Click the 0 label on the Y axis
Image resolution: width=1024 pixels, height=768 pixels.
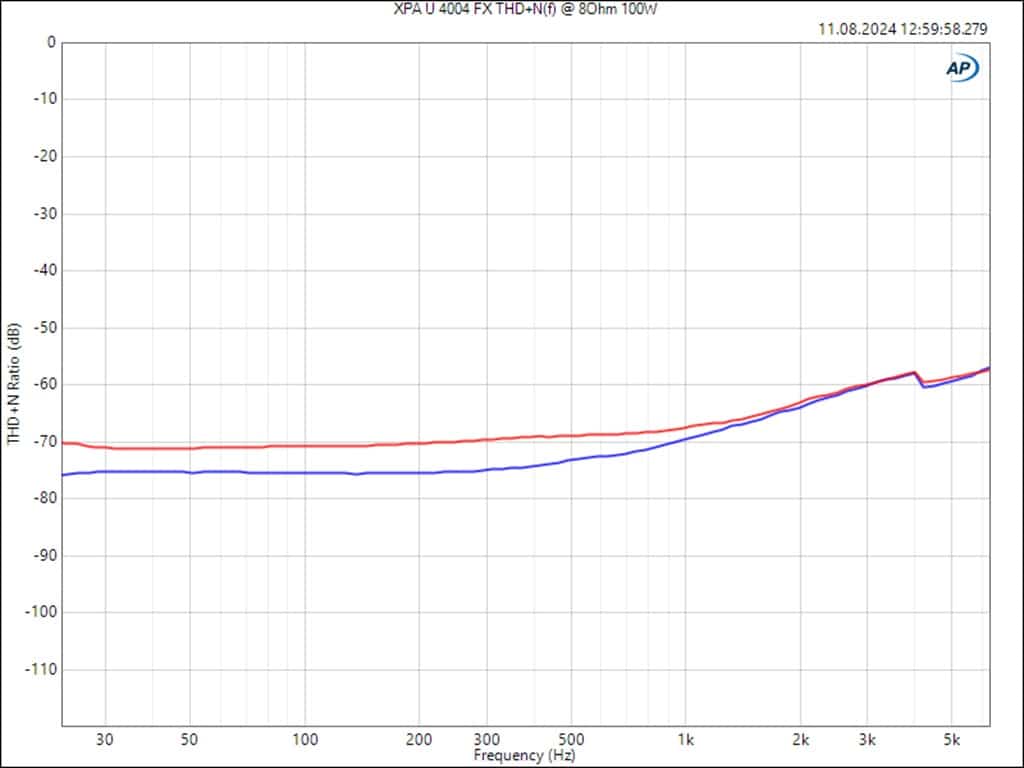[x=52, y=42]
